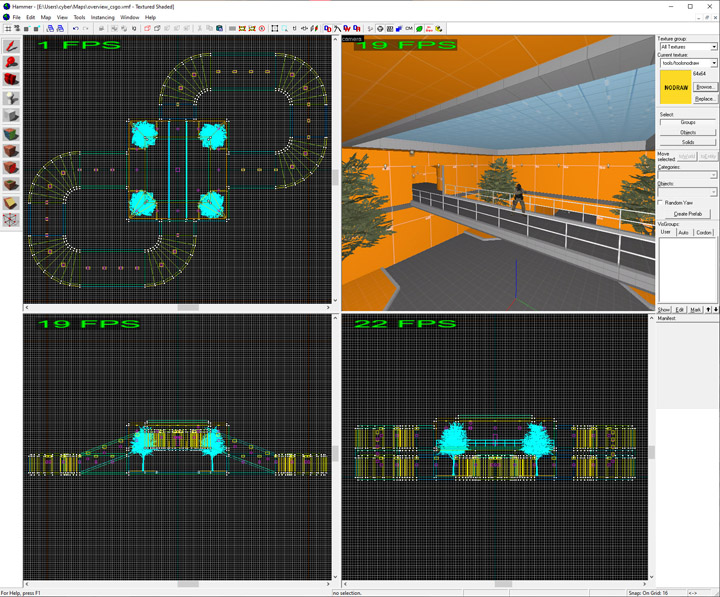The image size is (720, 597).
Task: Click the Hide Selected Objects red icon
Action: click(147, 28)
